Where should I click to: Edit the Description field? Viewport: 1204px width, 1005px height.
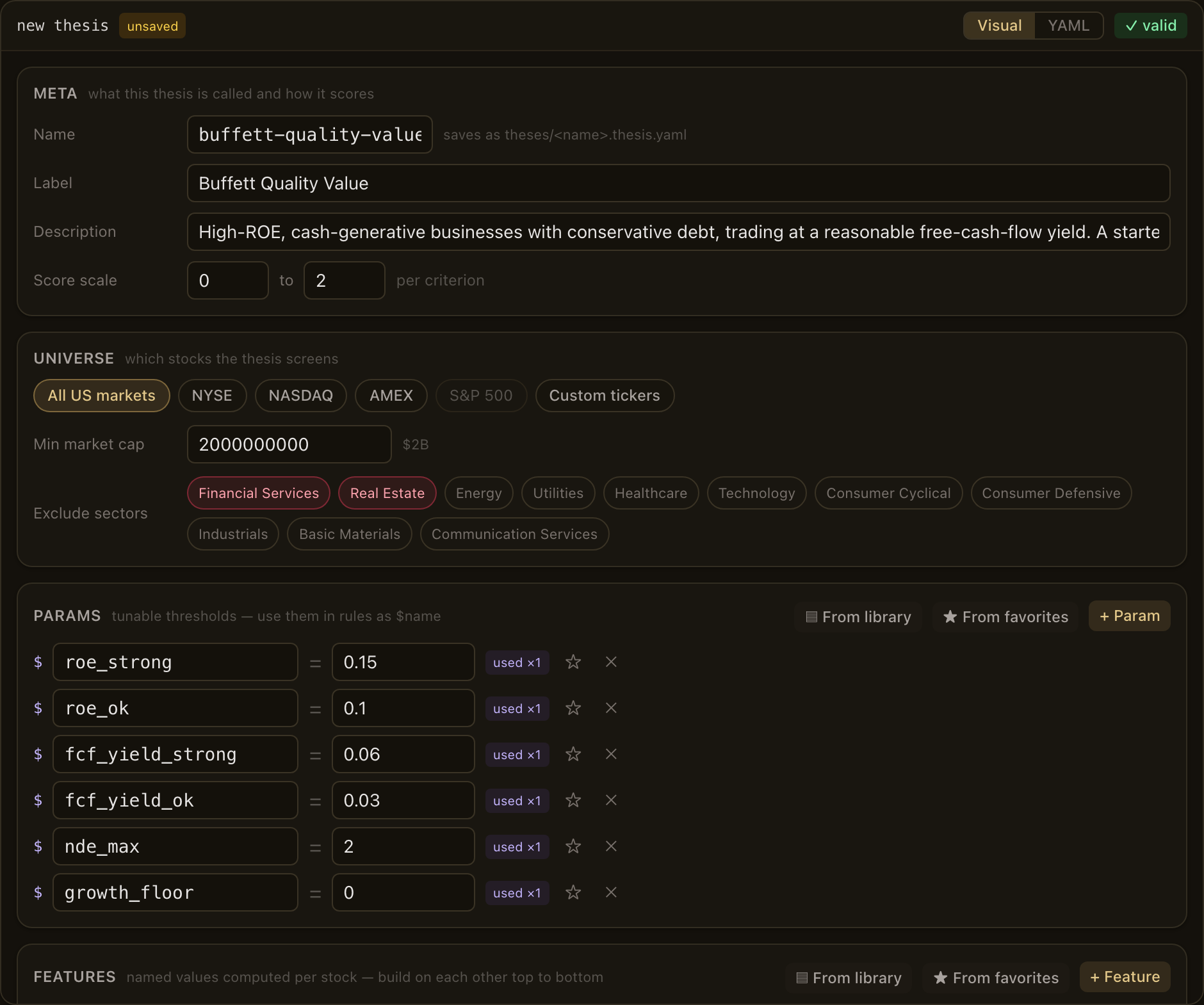[679, 232]
